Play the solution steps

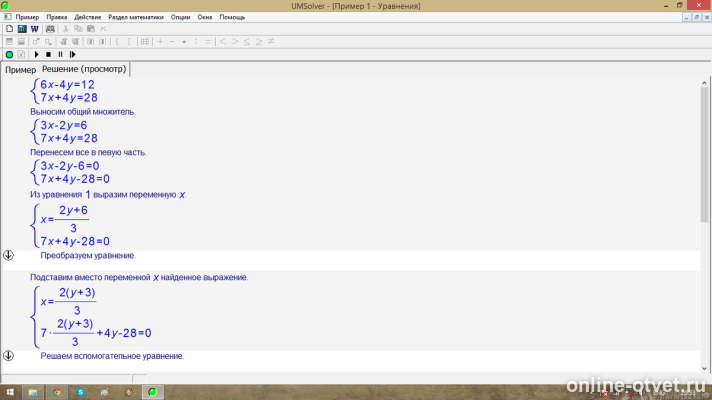point(36,54)
